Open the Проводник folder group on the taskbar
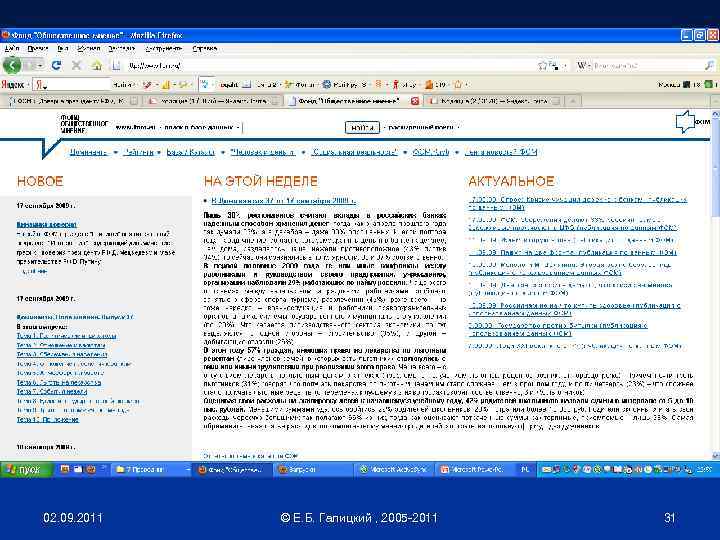The width and height of the screenshot is (720, 540). tap(152, 469)
